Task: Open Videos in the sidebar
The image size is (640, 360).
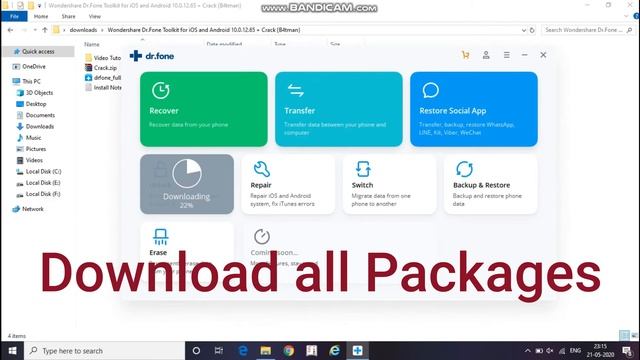Action: click(x=34, y=160)
